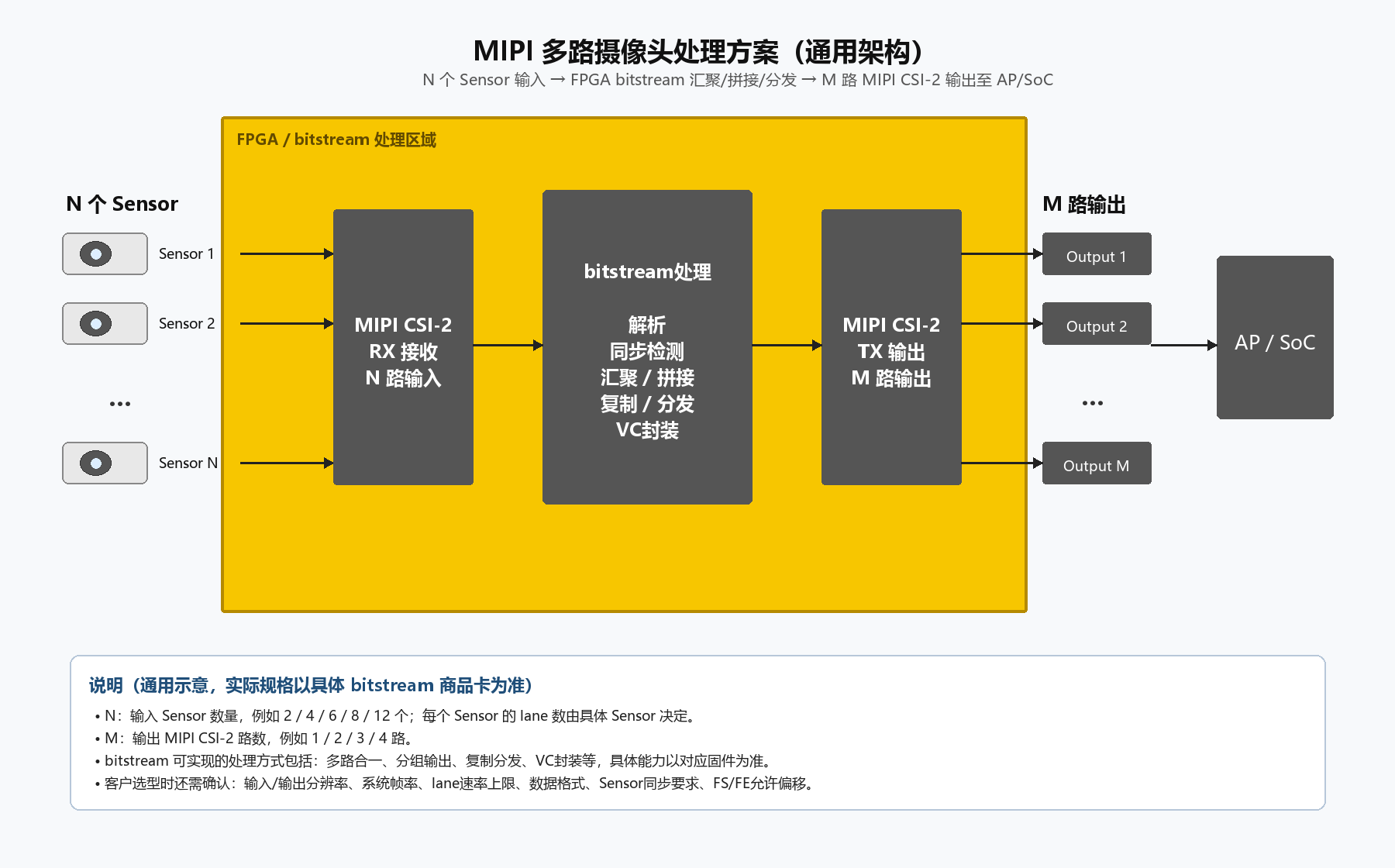Screen dimensions: 1395x868
Task: Click the 'Sensor N' label text
Action: point(188,463)
